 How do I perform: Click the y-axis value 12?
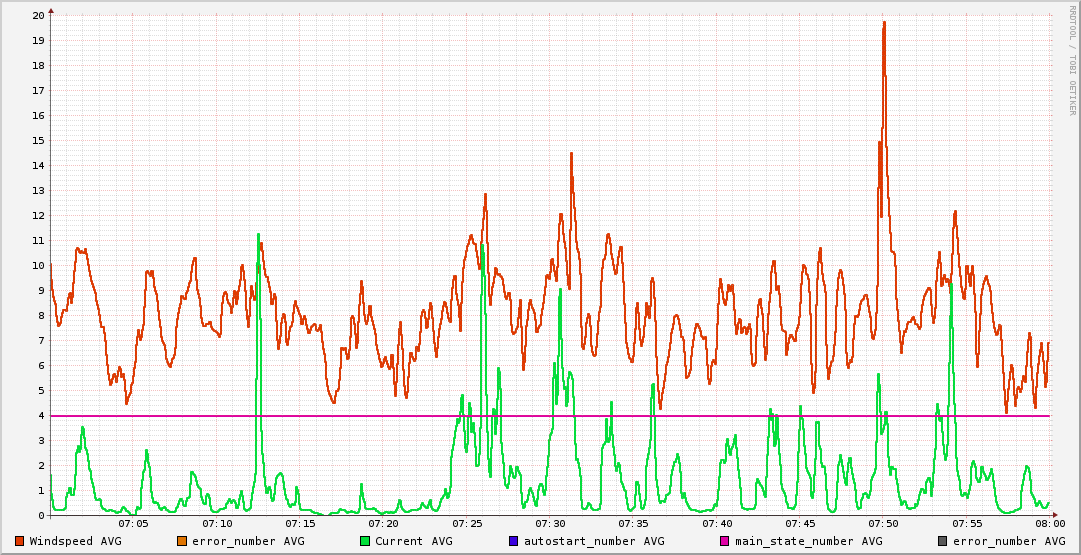pyautogui.click(x=39, y=216)
